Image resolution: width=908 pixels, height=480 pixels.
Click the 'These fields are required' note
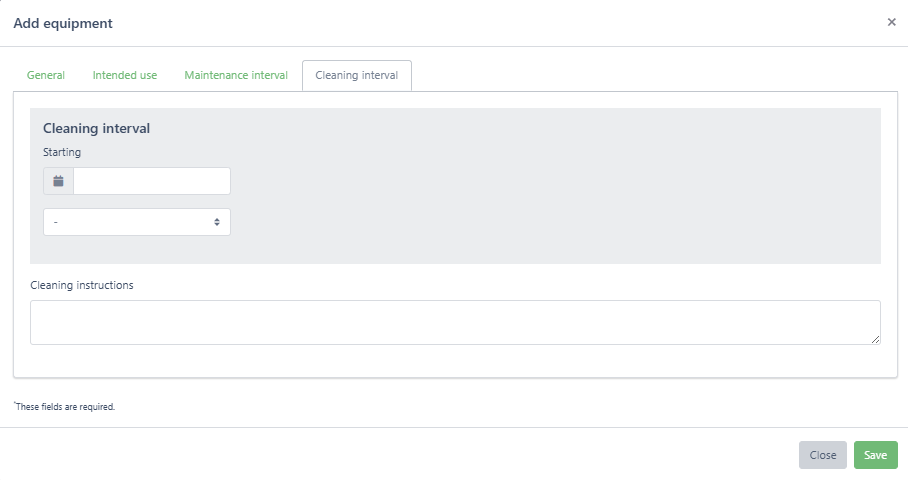point(65,407)
